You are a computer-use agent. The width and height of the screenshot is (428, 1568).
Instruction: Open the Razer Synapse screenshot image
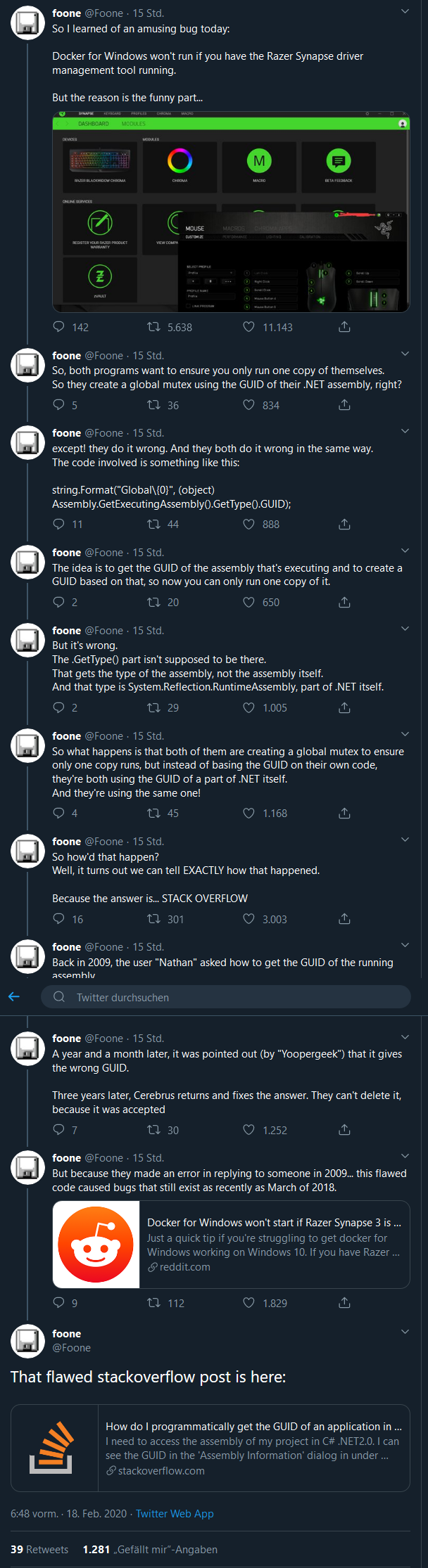click(231, 212)
